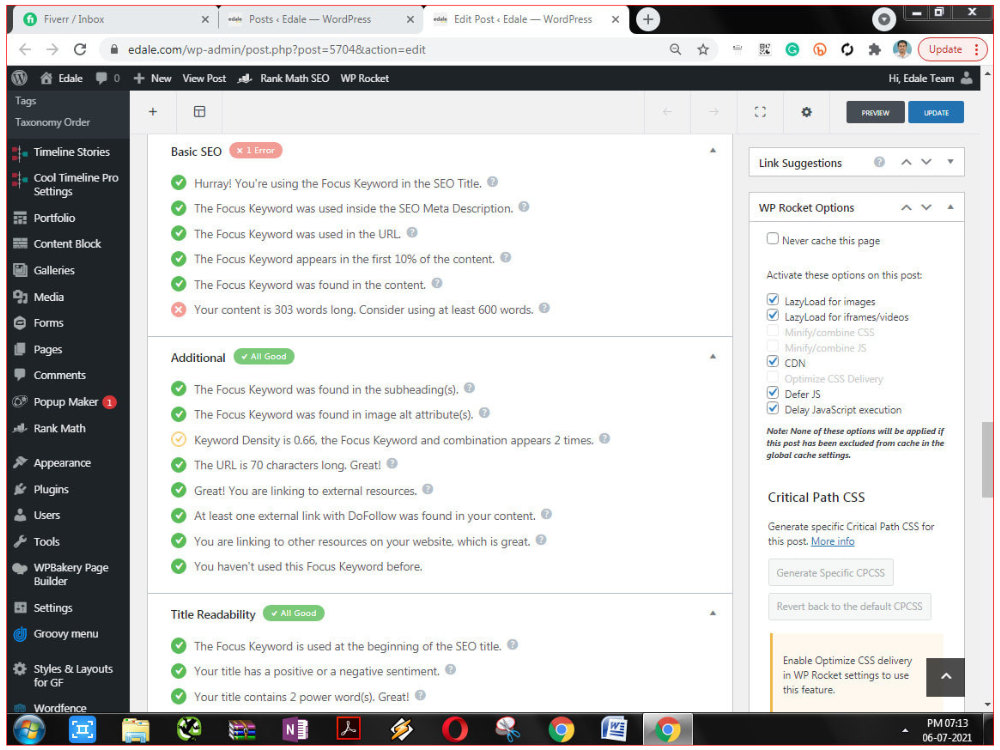Open the Chrome profile avatar
The width and height of the screenshot is (1000, 750).
(x=902, y=50)
